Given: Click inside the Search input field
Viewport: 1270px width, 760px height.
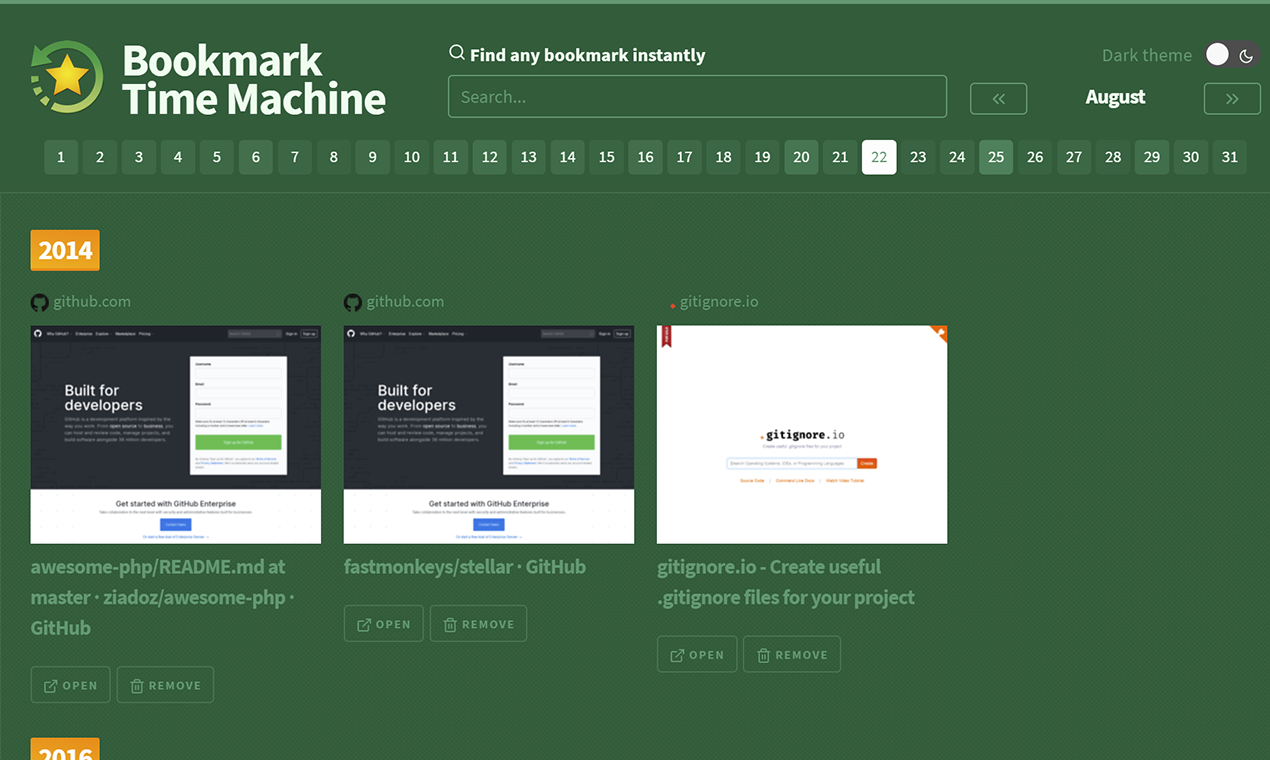Looking at the screenshot, I should click(x=697, y=96).
